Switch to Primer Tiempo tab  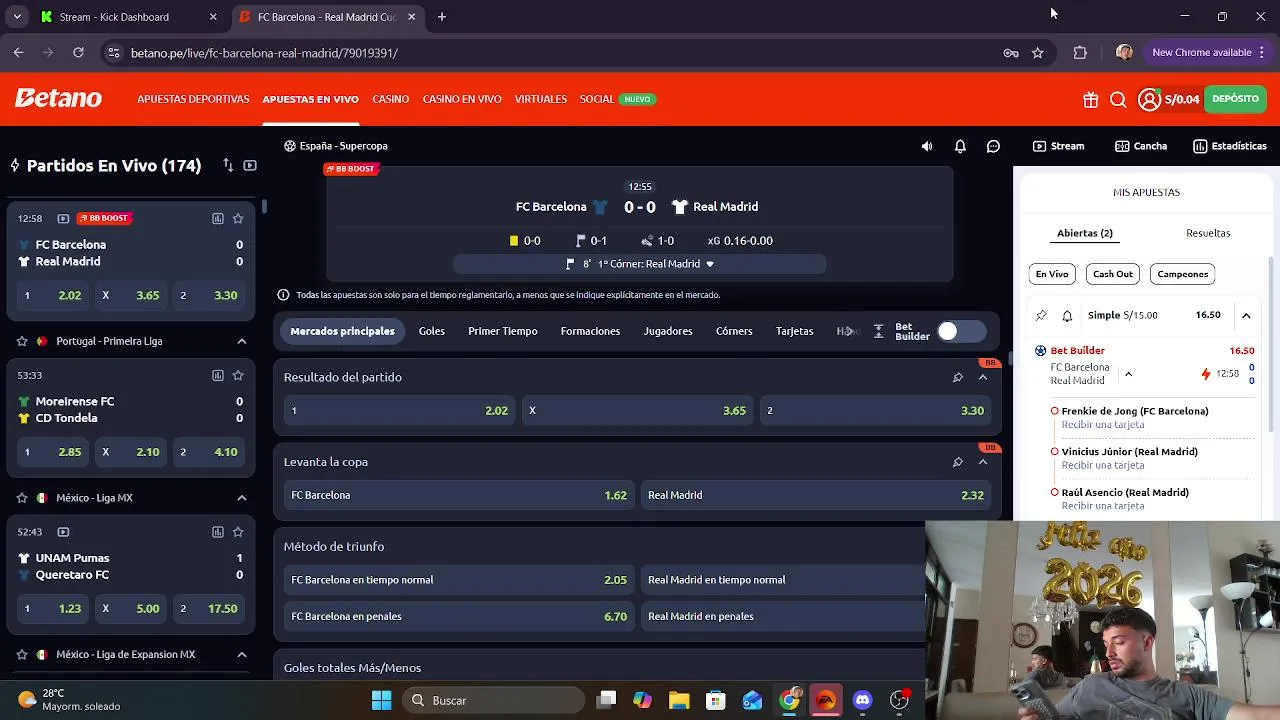click(x=503, y=331)
